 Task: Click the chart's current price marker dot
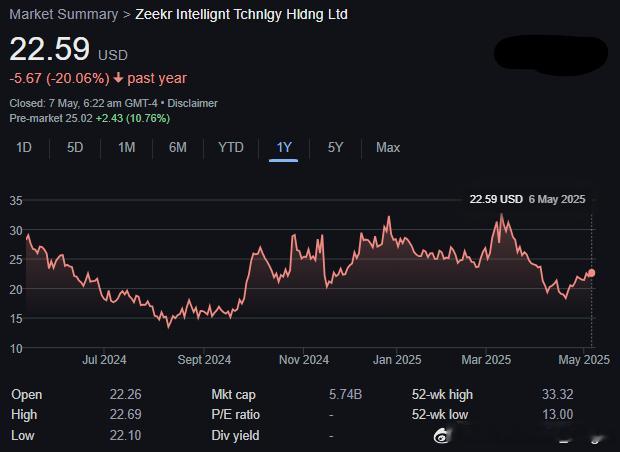pyautogui.click(x=592, y=273)
